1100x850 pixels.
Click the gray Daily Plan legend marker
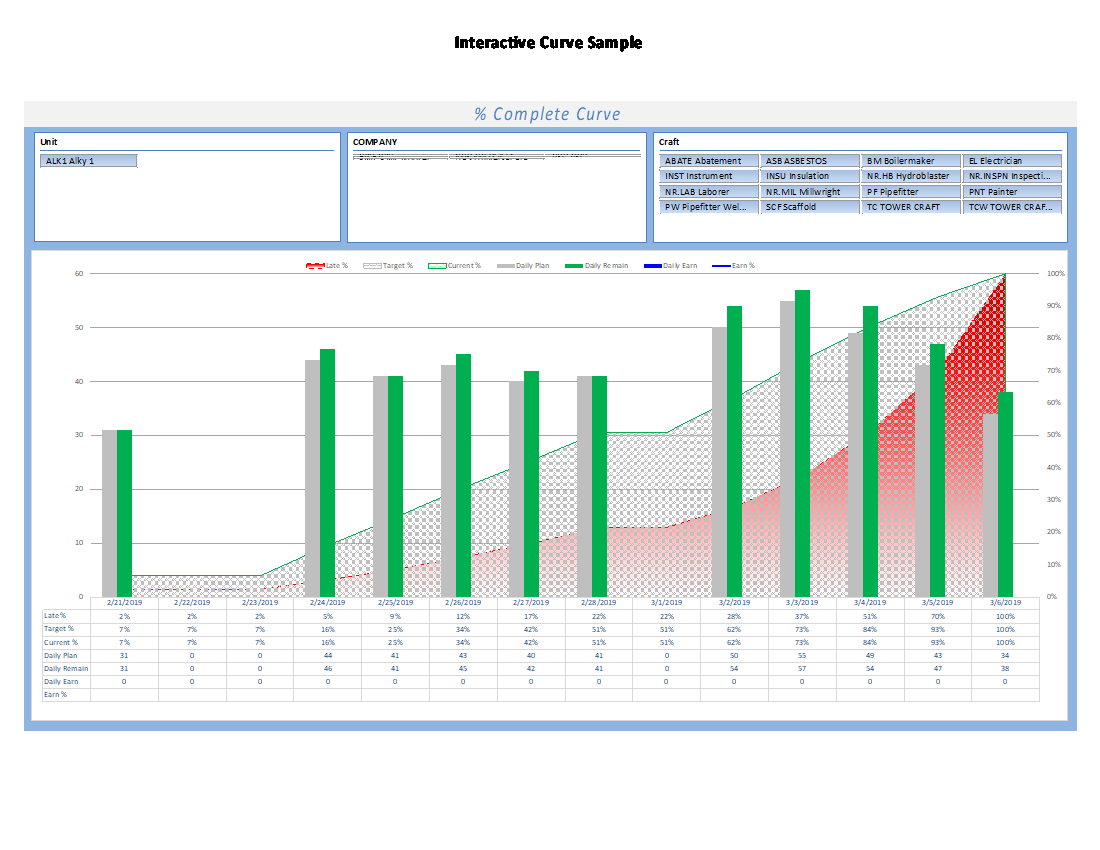[x=506, y=266]
